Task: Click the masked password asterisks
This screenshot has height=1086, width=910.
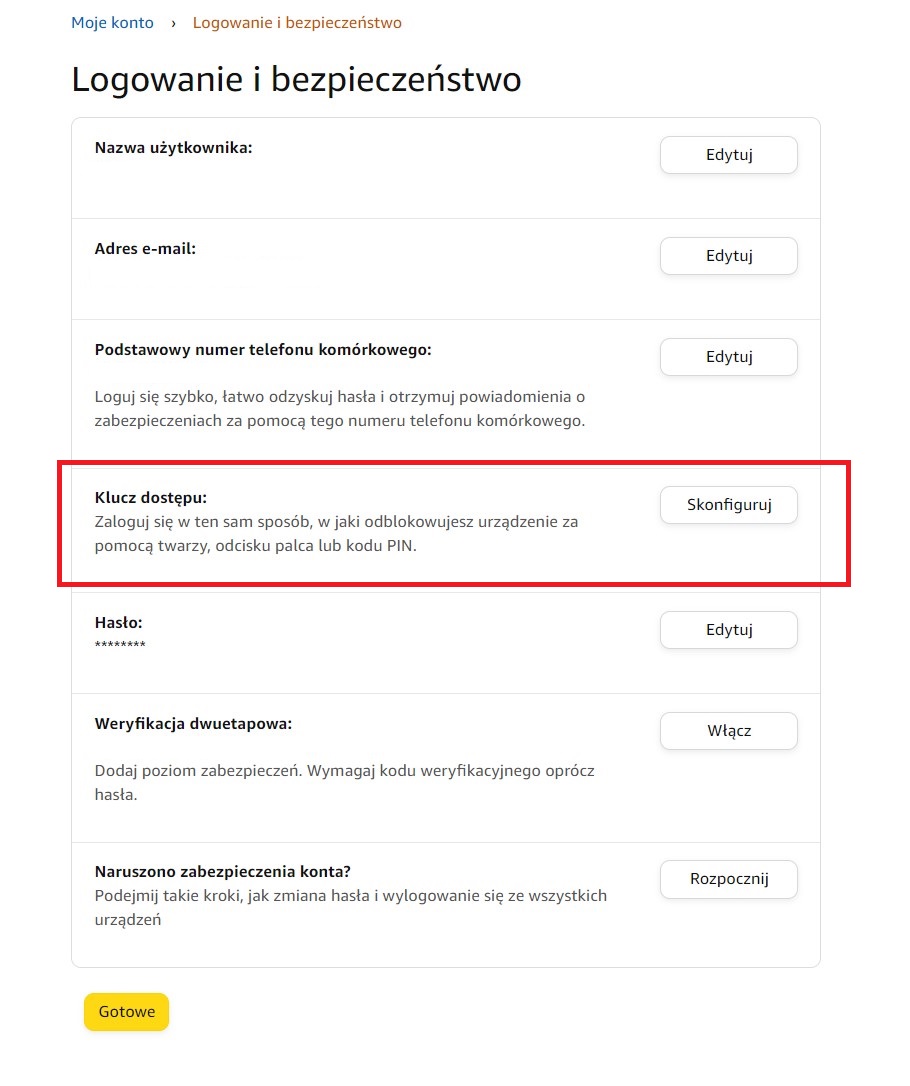Action: (x=120, y=645)
